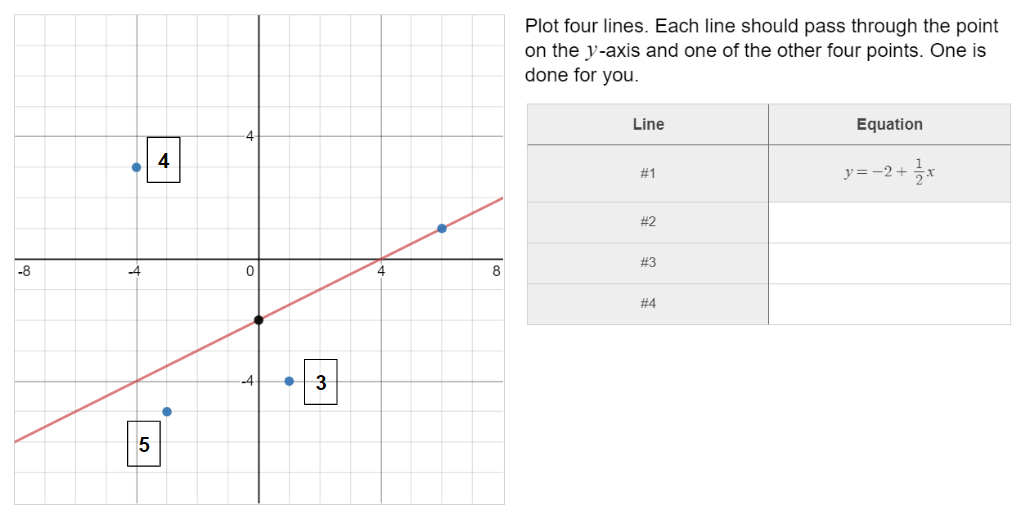Focus the empty equation cell for line #3
The image size is (1029, 528).
tap(889, 263)
